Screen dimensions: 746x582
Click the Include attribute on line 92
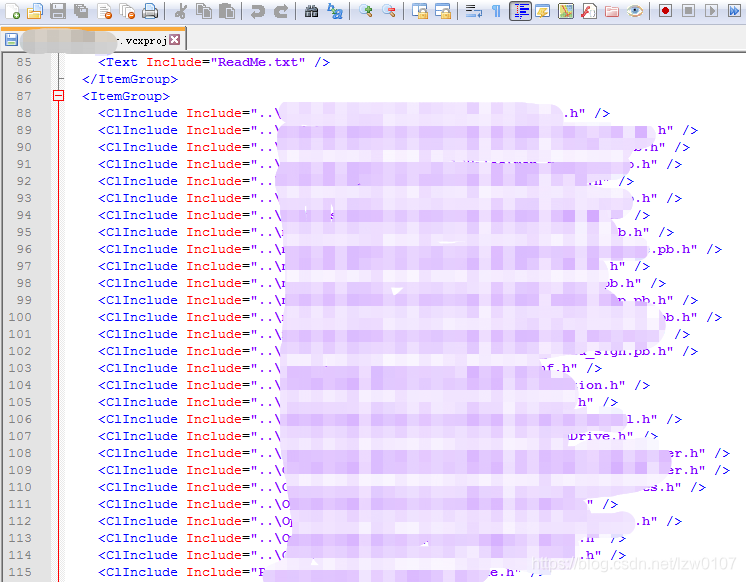[x=214, y=181]
